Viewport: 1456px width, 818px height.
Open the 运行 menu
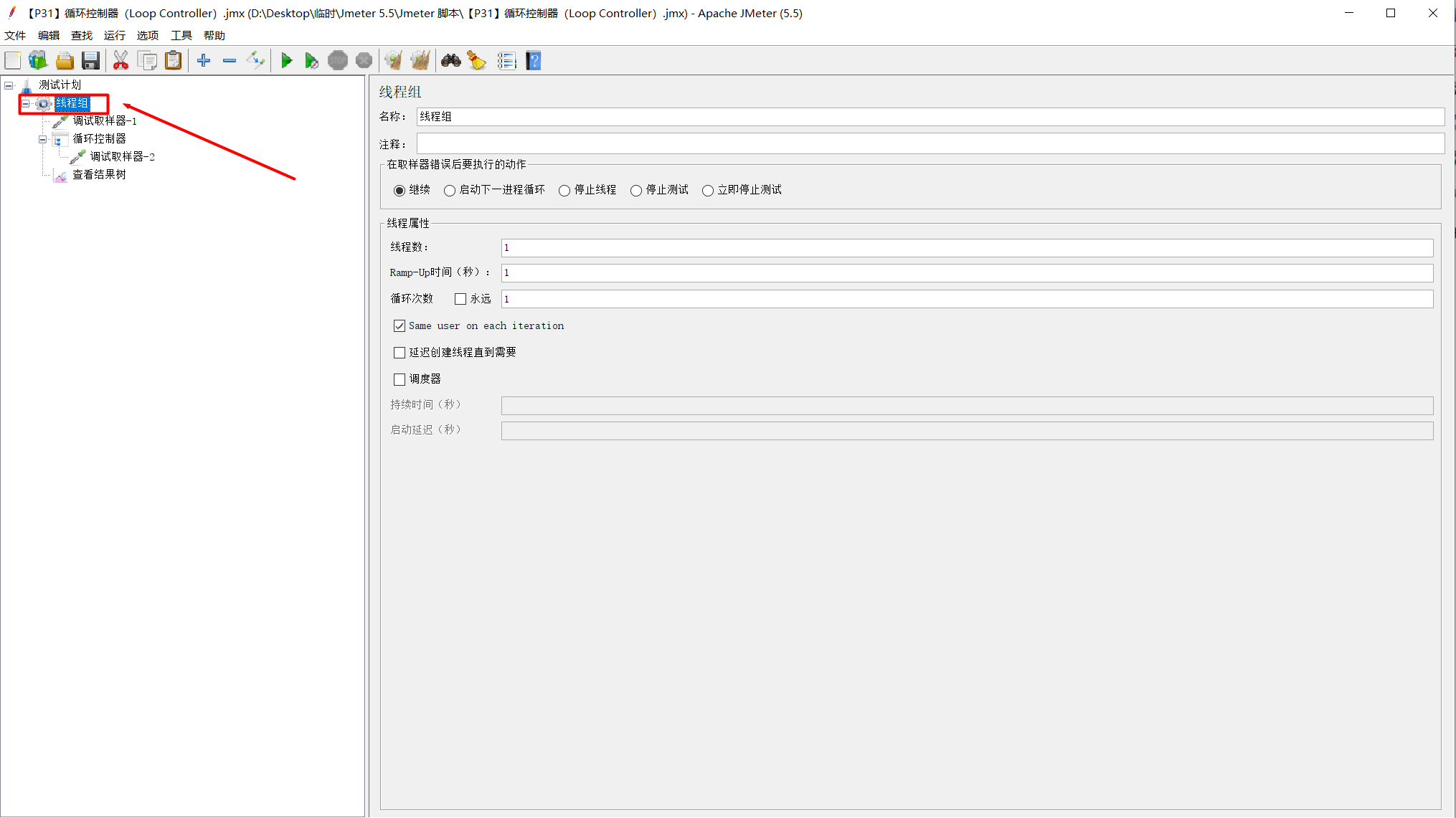[x=114, y=34]
